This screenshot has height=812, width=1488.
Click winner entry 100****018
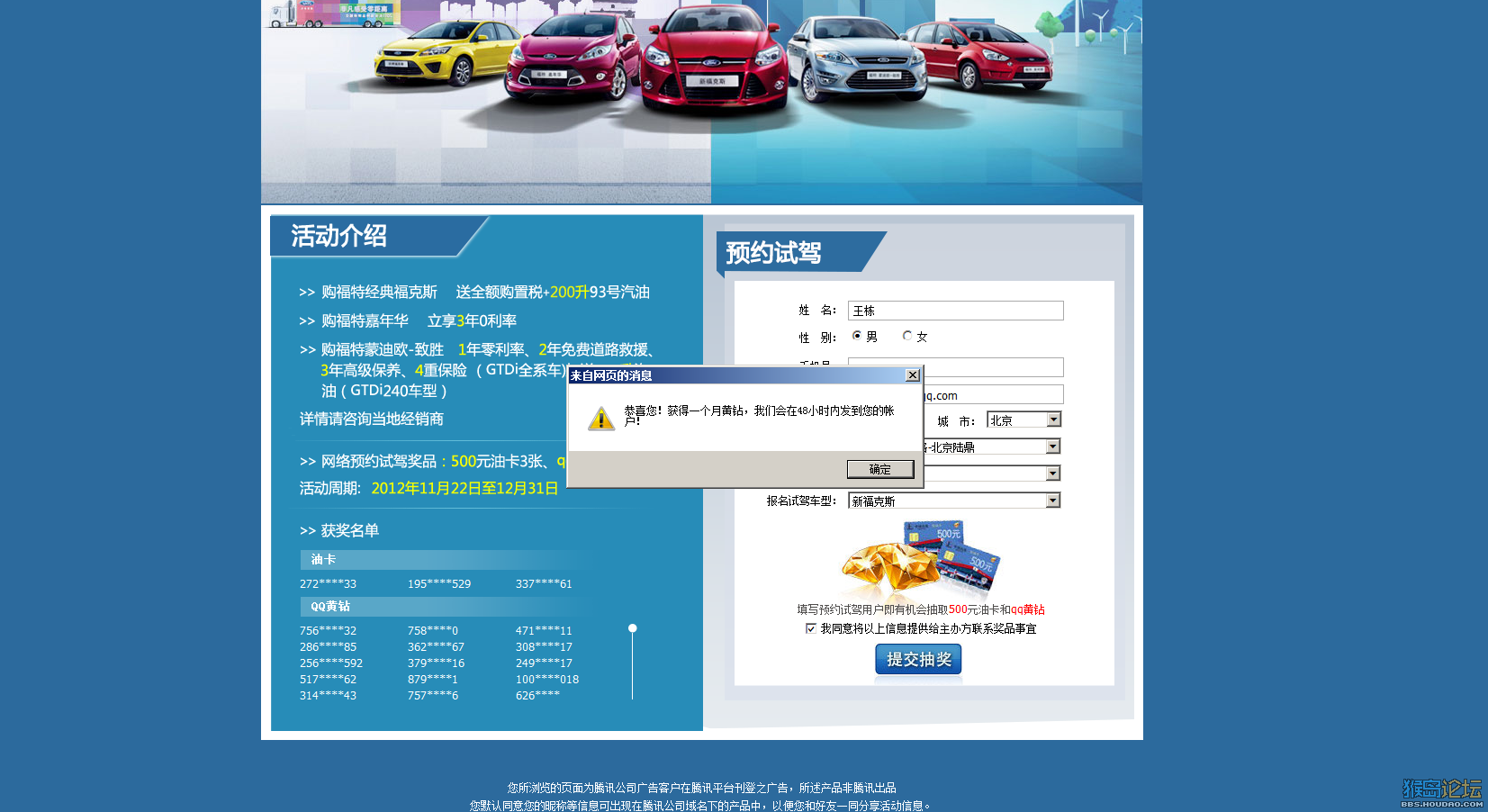point(547,679)
